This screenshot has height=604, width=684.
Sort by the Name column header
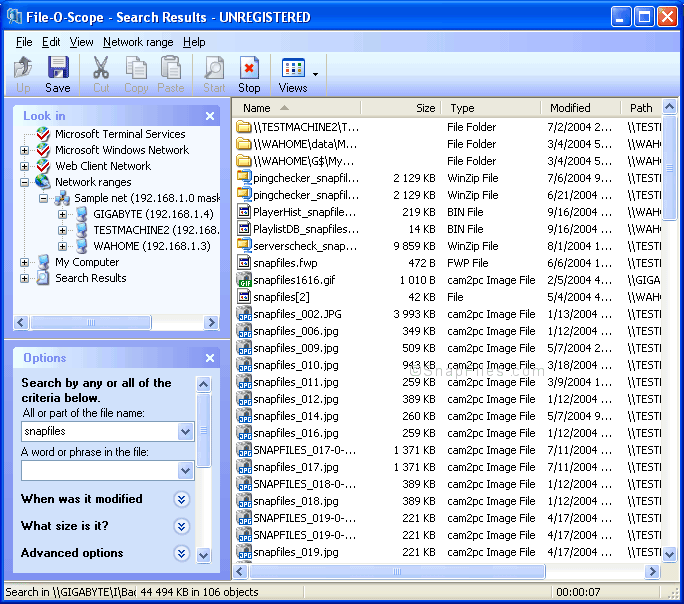pyautogui.click(x=297, y=108)
